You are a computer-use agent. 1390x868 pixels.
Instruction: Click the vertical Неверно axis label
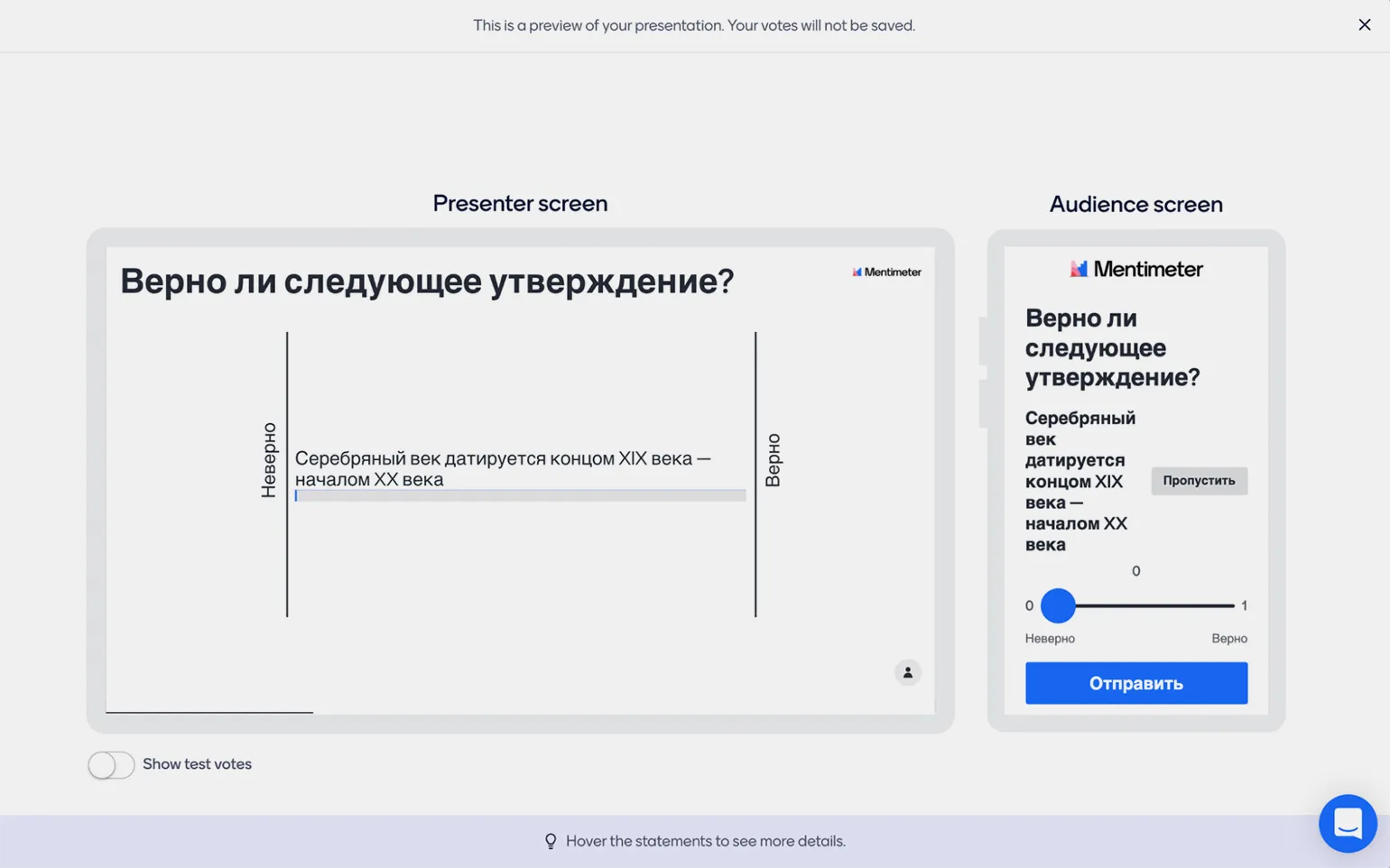[269, 459]
